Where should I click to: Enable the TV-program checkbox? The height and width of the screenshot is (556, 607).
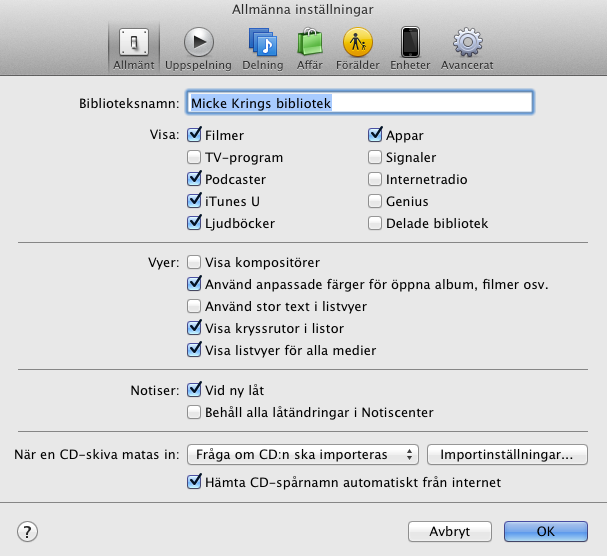(x=194, y=158)
